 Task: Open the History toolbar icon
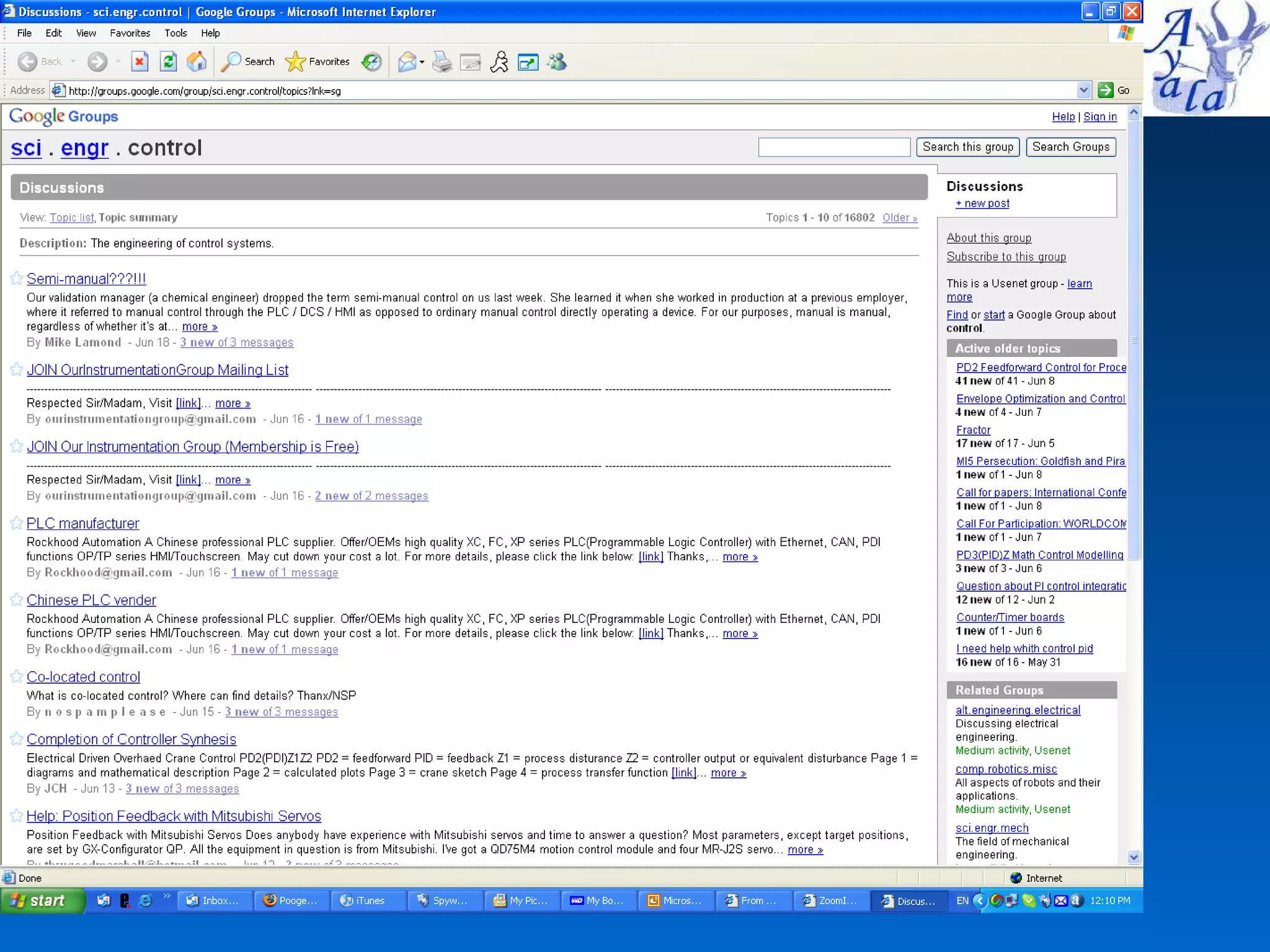coord(371,61)
